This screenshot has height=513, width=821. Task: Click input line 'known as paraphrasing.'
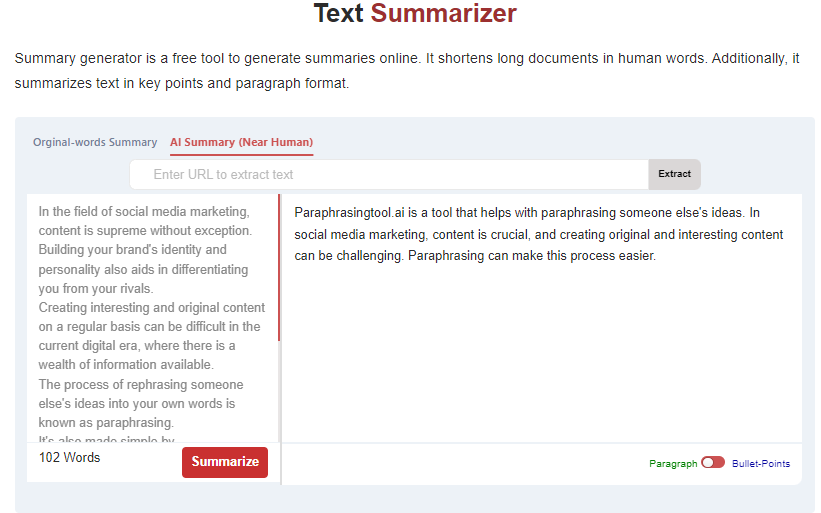(106, 422)
